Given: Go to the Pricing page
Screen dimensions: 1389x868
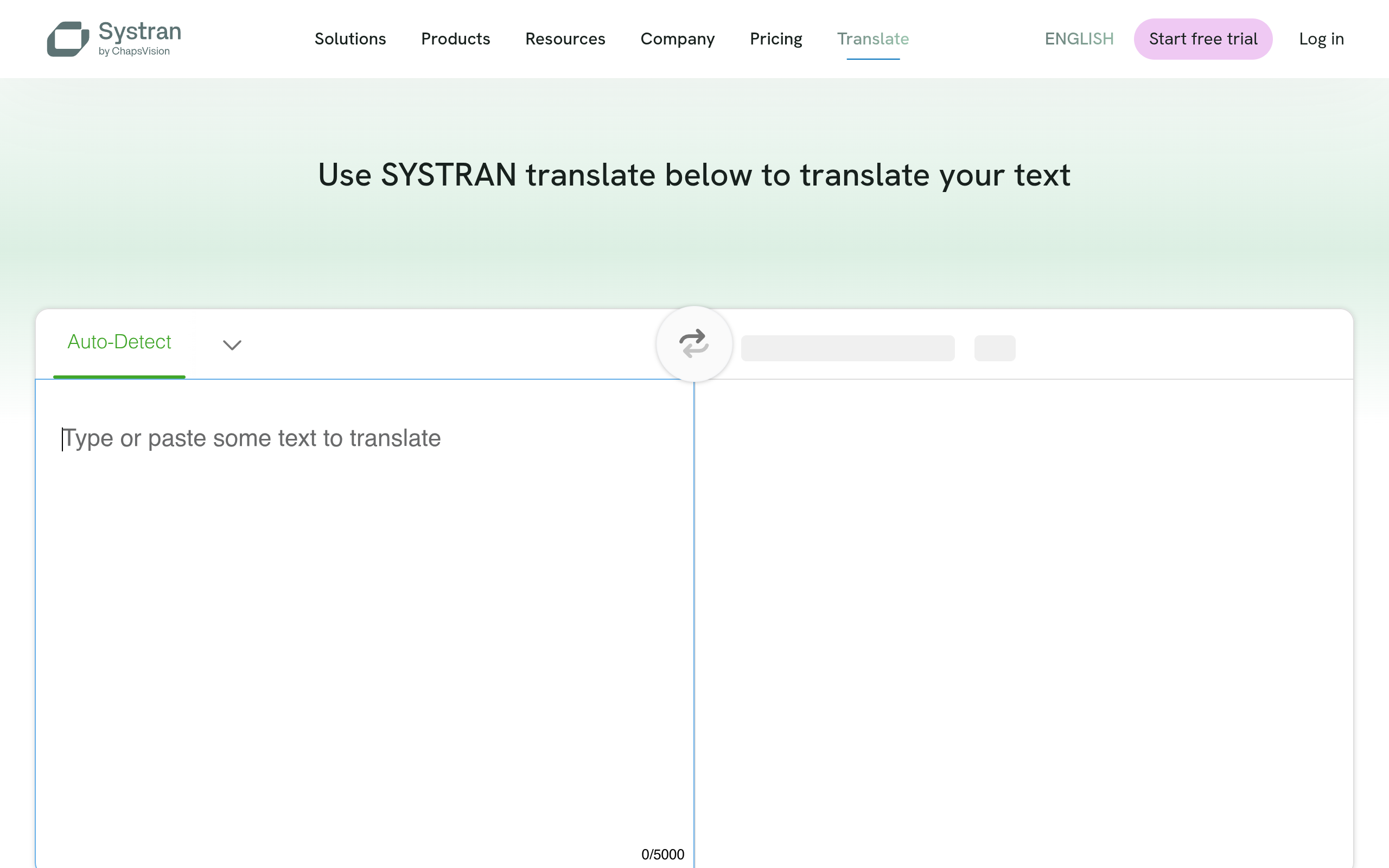Looking at the screenshot, I should 775,39.
